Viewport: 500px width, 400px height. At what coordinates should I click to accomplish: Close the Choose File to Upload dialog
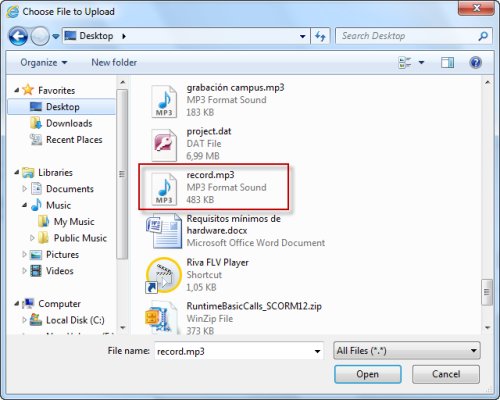(x=476, y=7)
